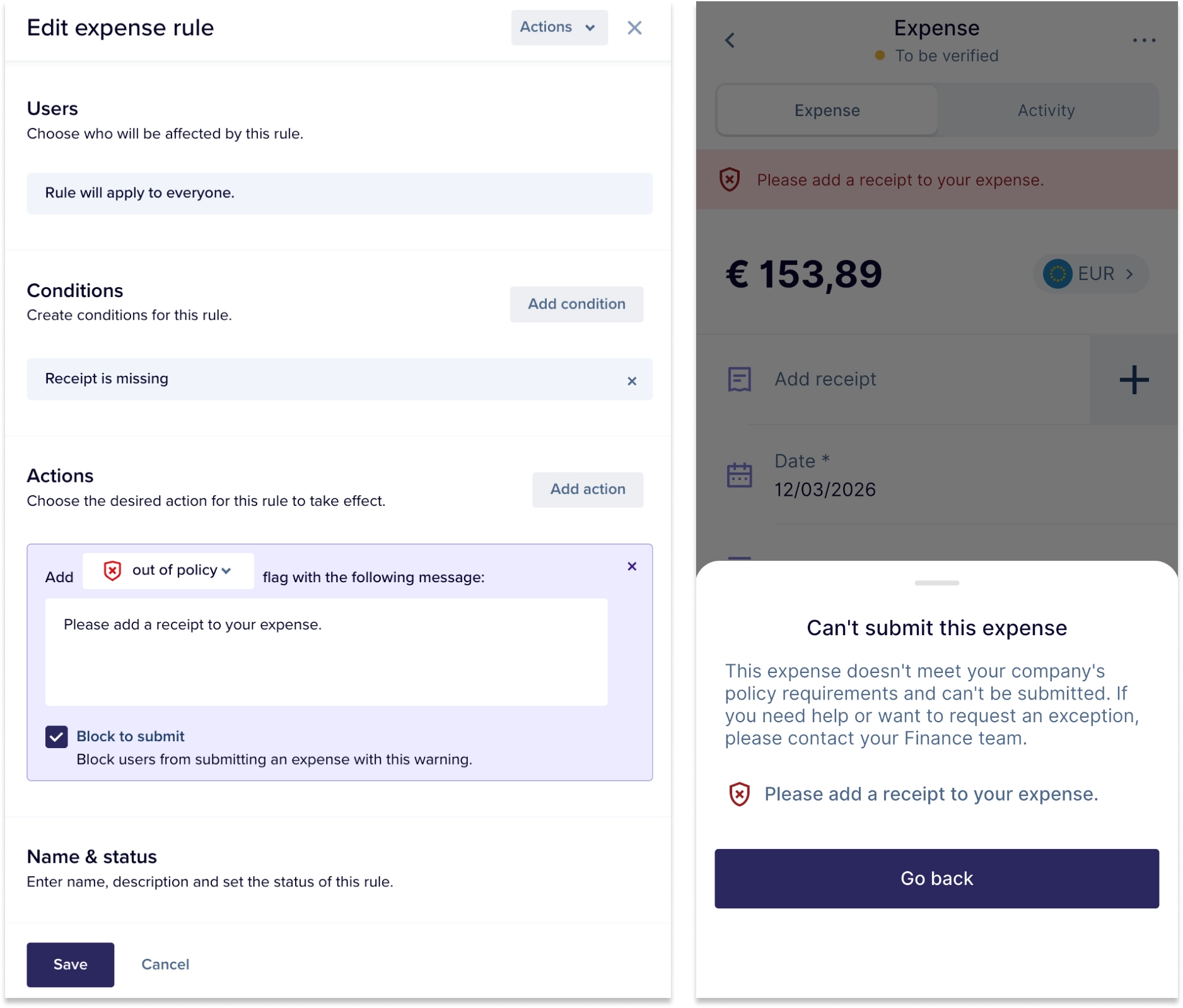This screenshot has height=1008, width=1183.
Task: Open the Actions dropdown in header
Action: coord(559,27)
